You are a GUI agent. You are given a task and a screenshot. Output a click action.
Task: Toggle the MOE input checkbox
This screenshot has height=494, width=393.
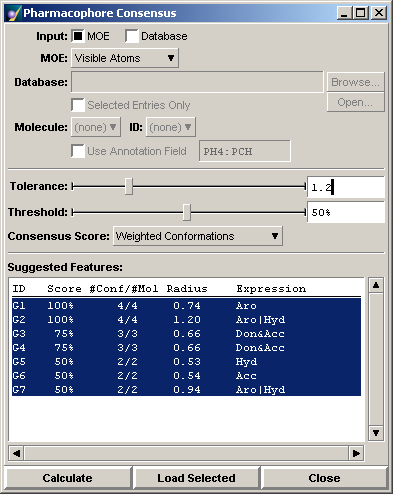(x=78, y=36)
